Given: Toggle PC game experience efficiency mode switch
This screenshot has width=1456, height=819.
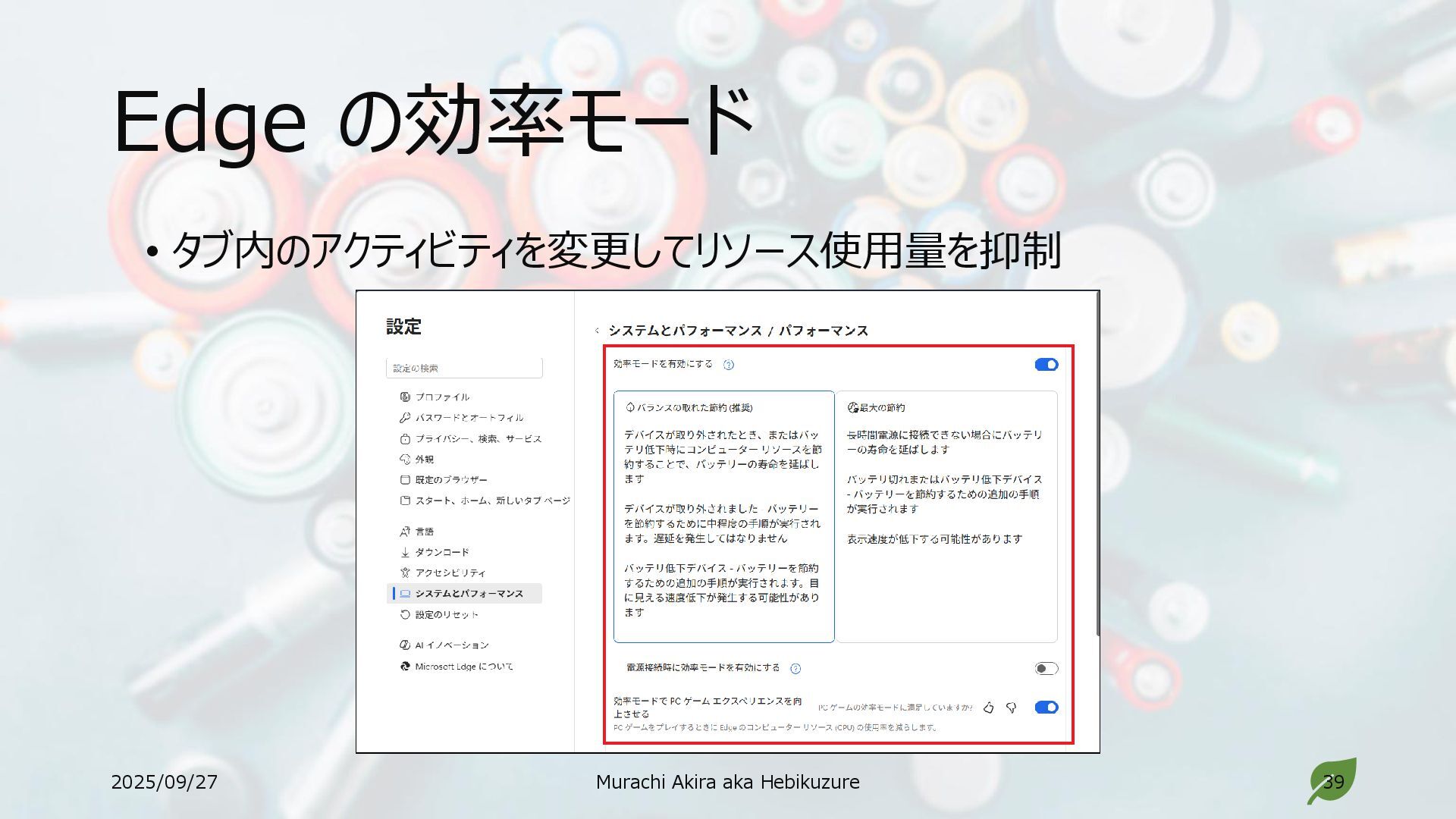Looking at the screenshot, I should click(x=1046, y=708).
